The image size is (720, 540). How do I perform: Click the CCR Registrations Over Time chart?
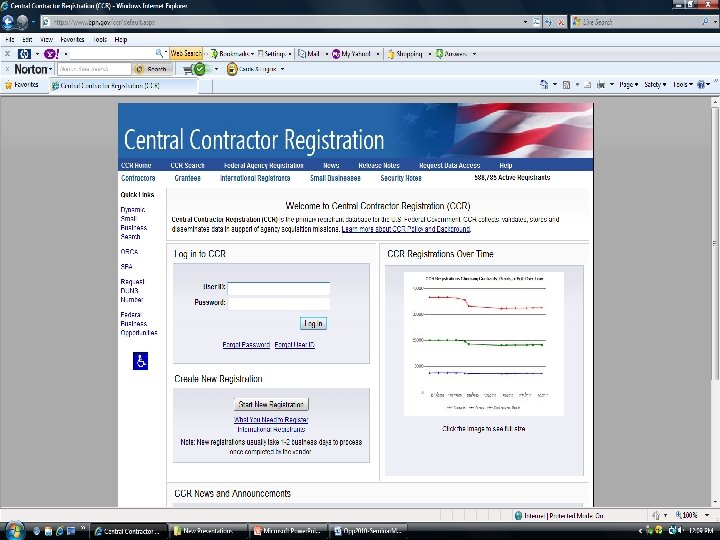[484, 344]
